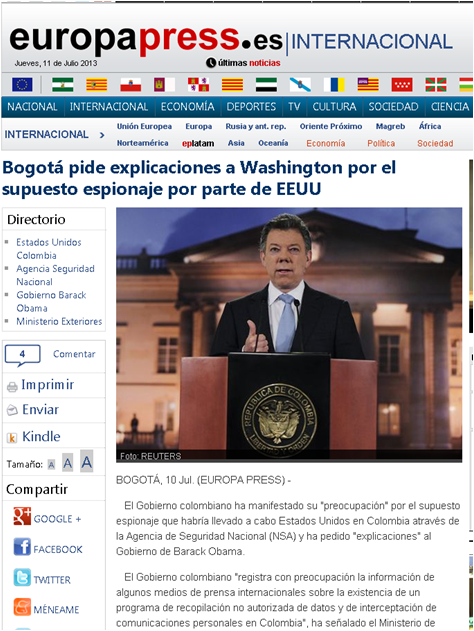The width and height of the screenshot is (474, 631).
Task: Open the Oriente Próximo subsection link
Action: pos(331,126)
